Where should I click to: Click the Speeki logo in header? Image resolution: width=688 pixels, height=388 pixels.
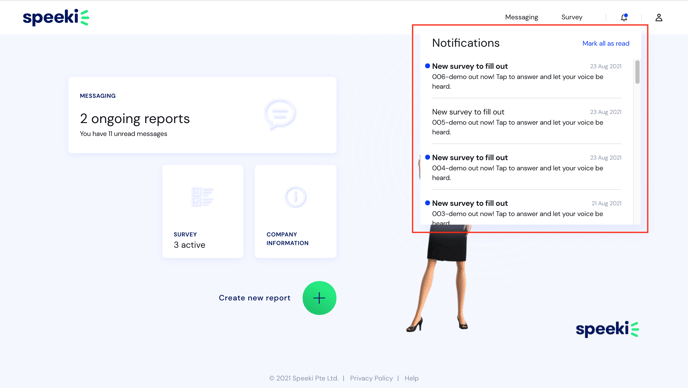(56, 17)
